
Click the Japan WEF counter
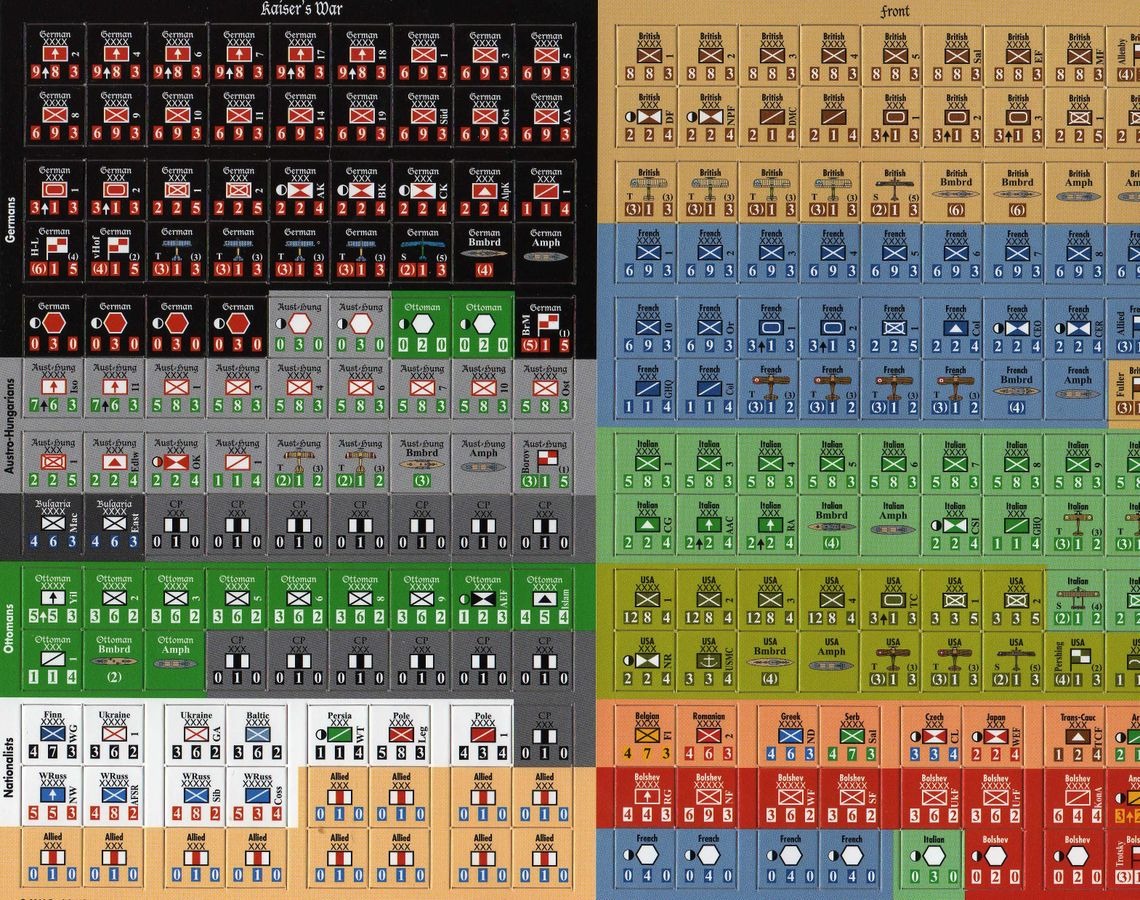995,735
